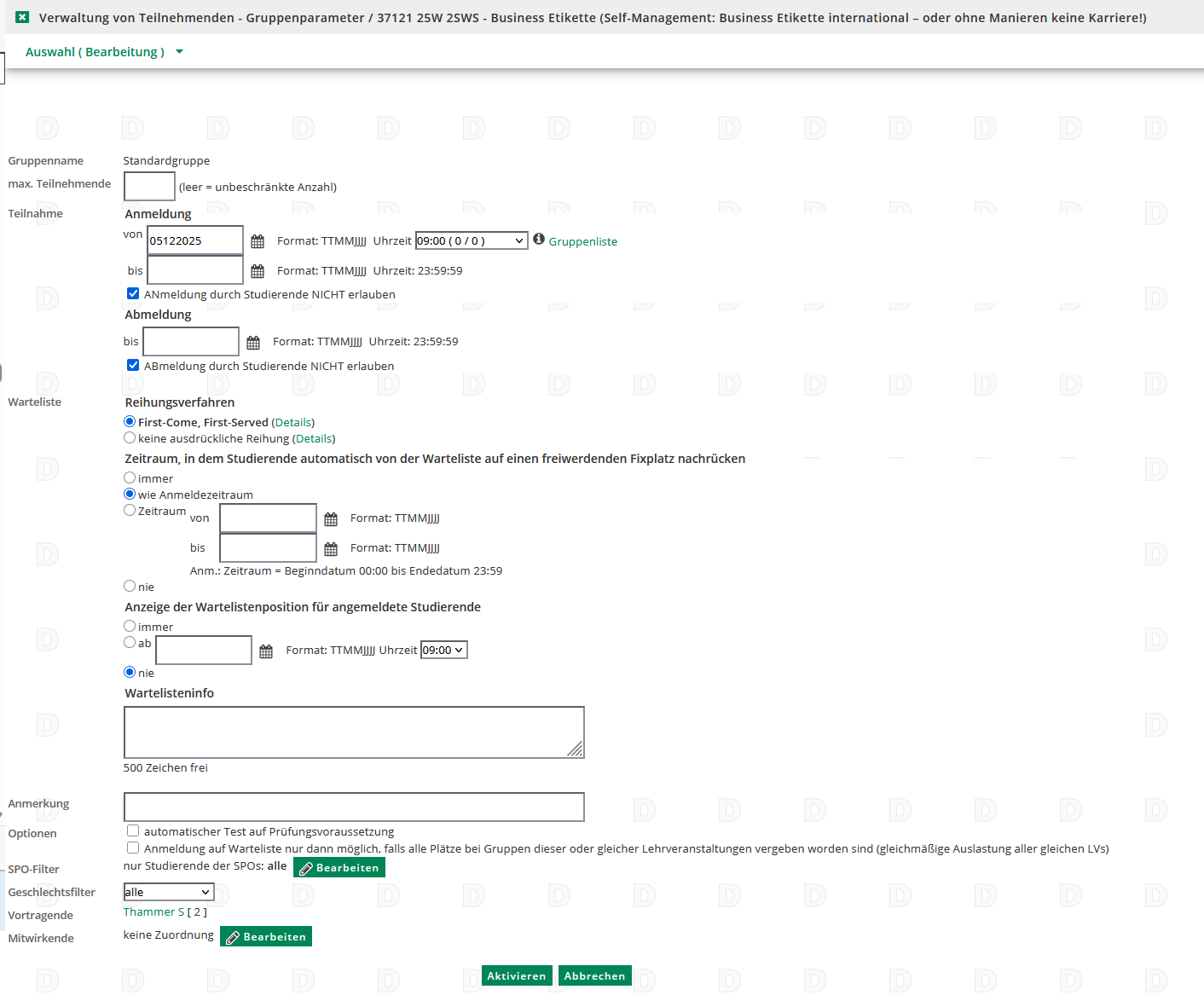Open calendar for Zeitraum bis date
1204x1001 pixels.
tap(331, 549)
